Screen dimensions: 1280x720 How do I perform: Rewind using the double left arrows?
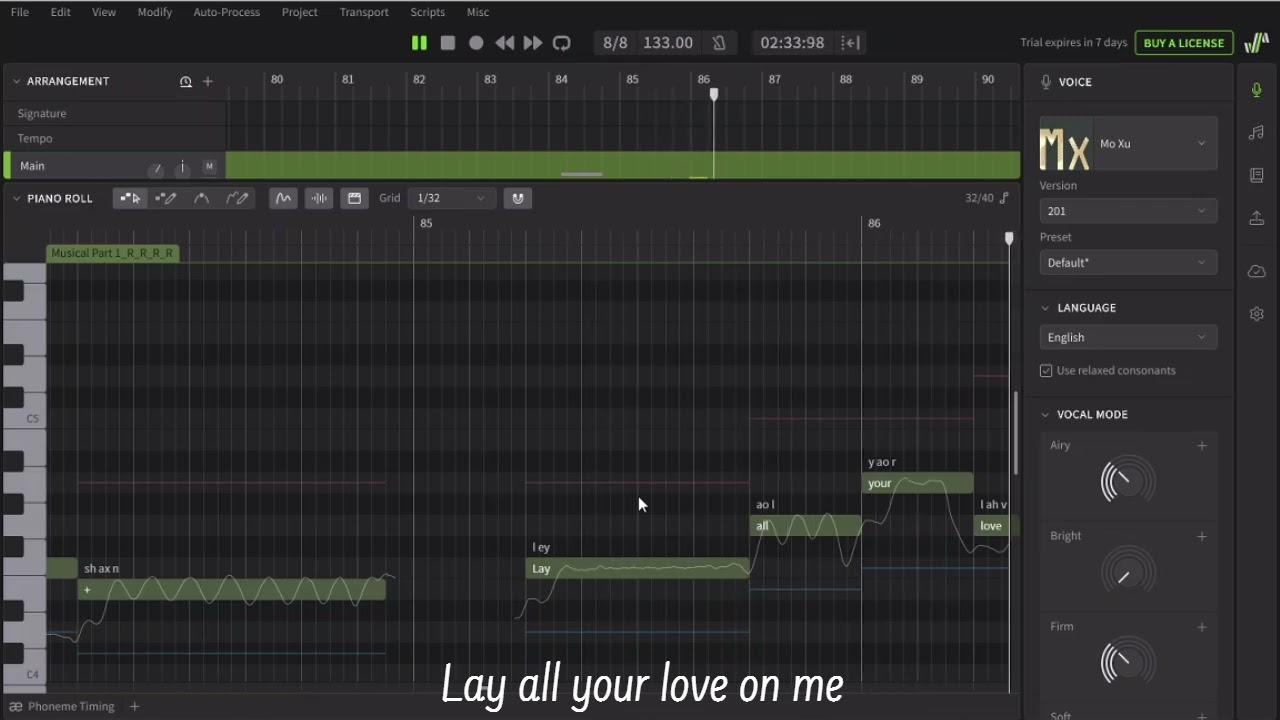[505, 43]
